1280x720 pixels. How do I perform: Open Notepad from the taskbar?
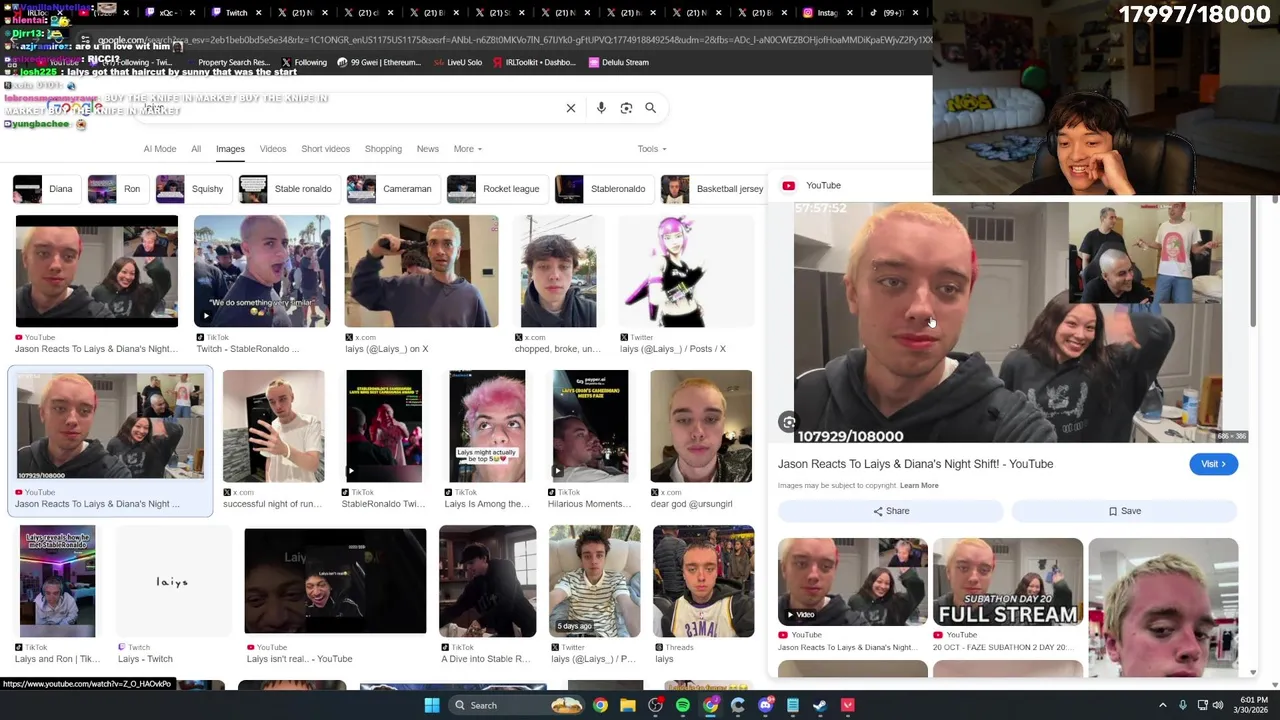pos(793,705)
